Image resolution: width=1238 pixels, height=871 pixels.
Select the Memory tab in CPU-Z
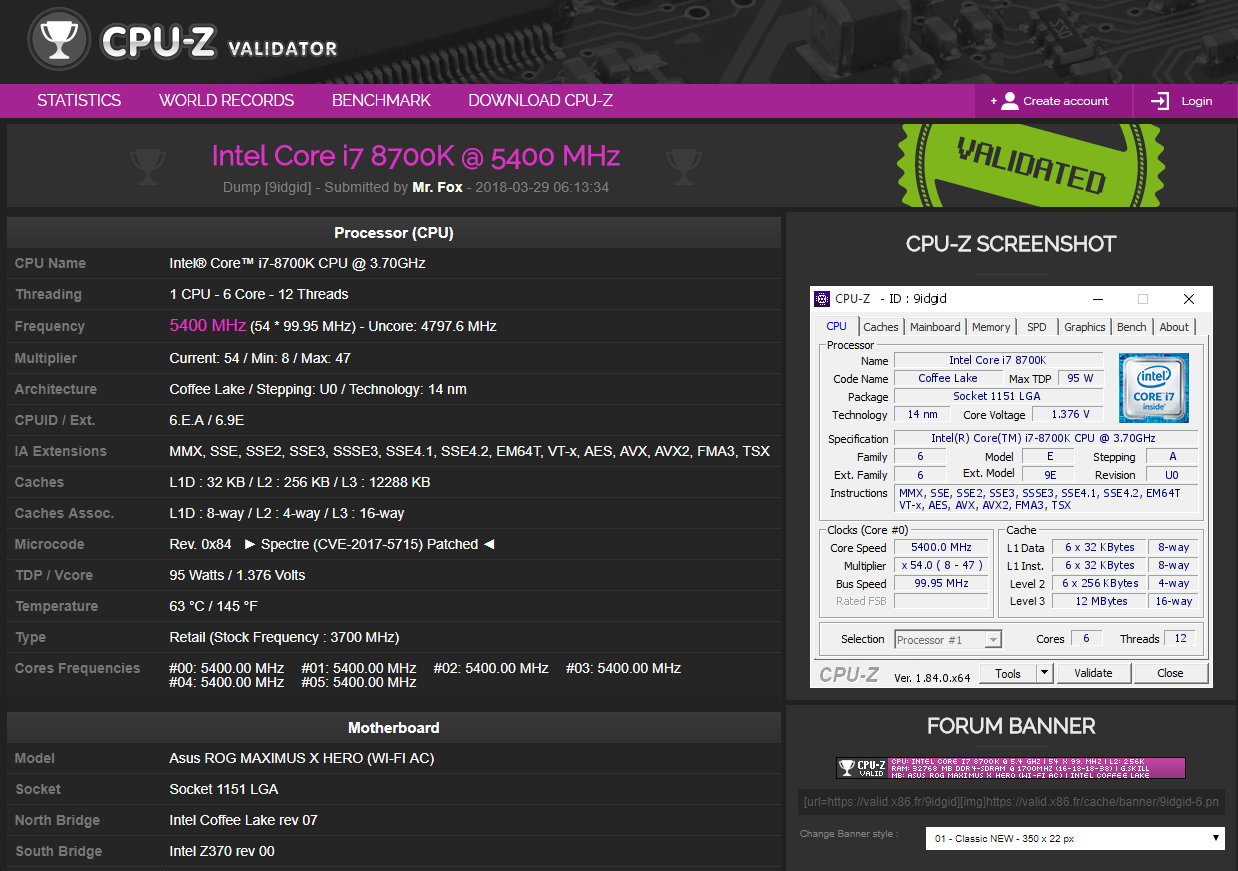991,327
